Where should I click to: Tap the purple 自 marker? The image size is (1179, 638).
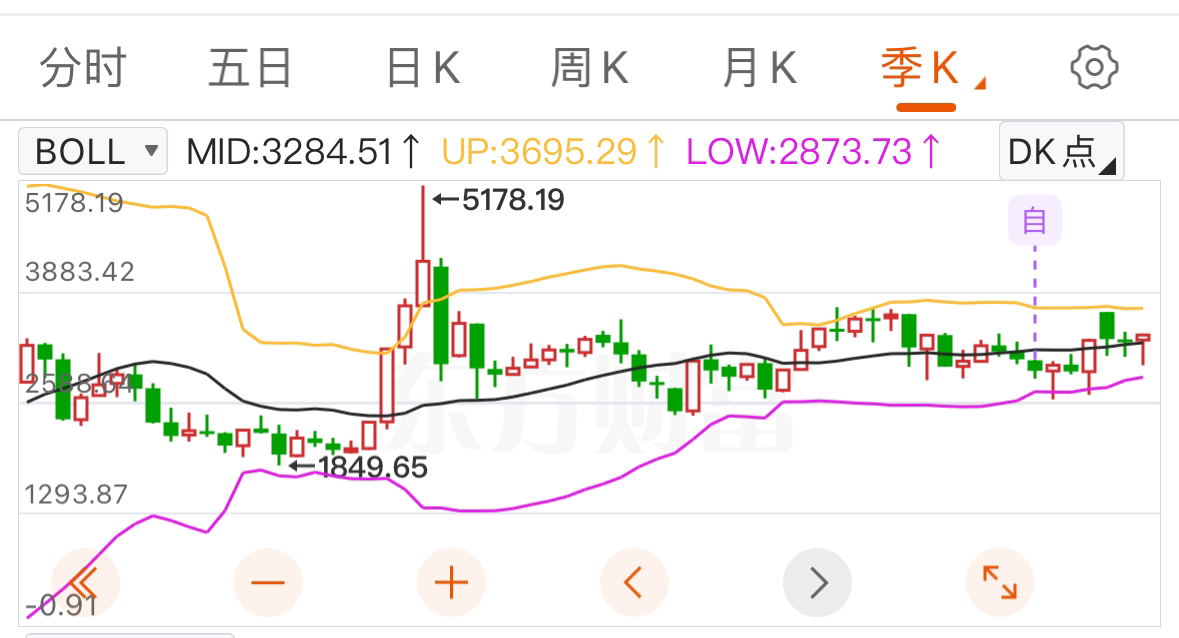[1035, 220]
